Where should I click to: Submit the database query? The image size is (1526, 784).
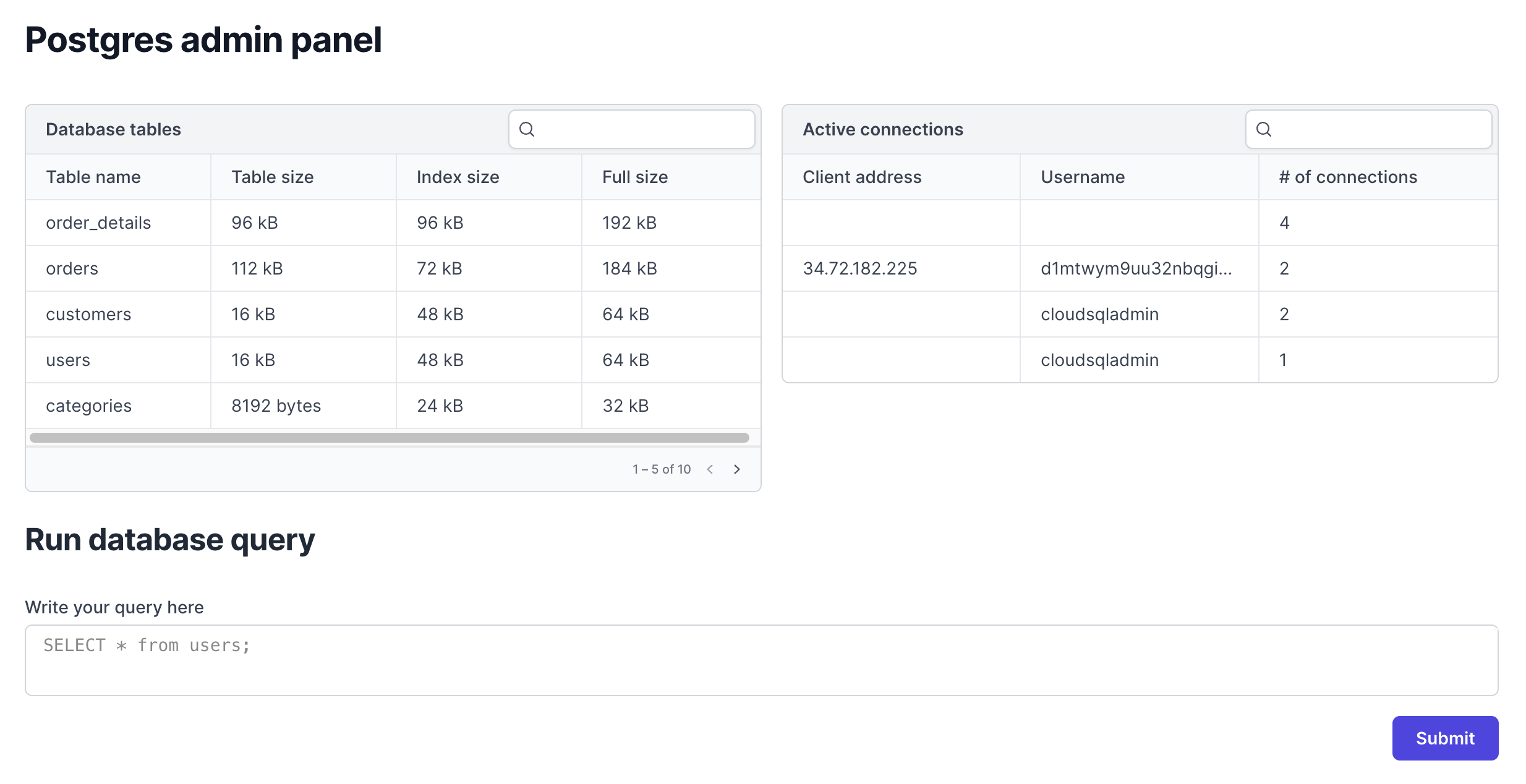tap(1445, 738)
